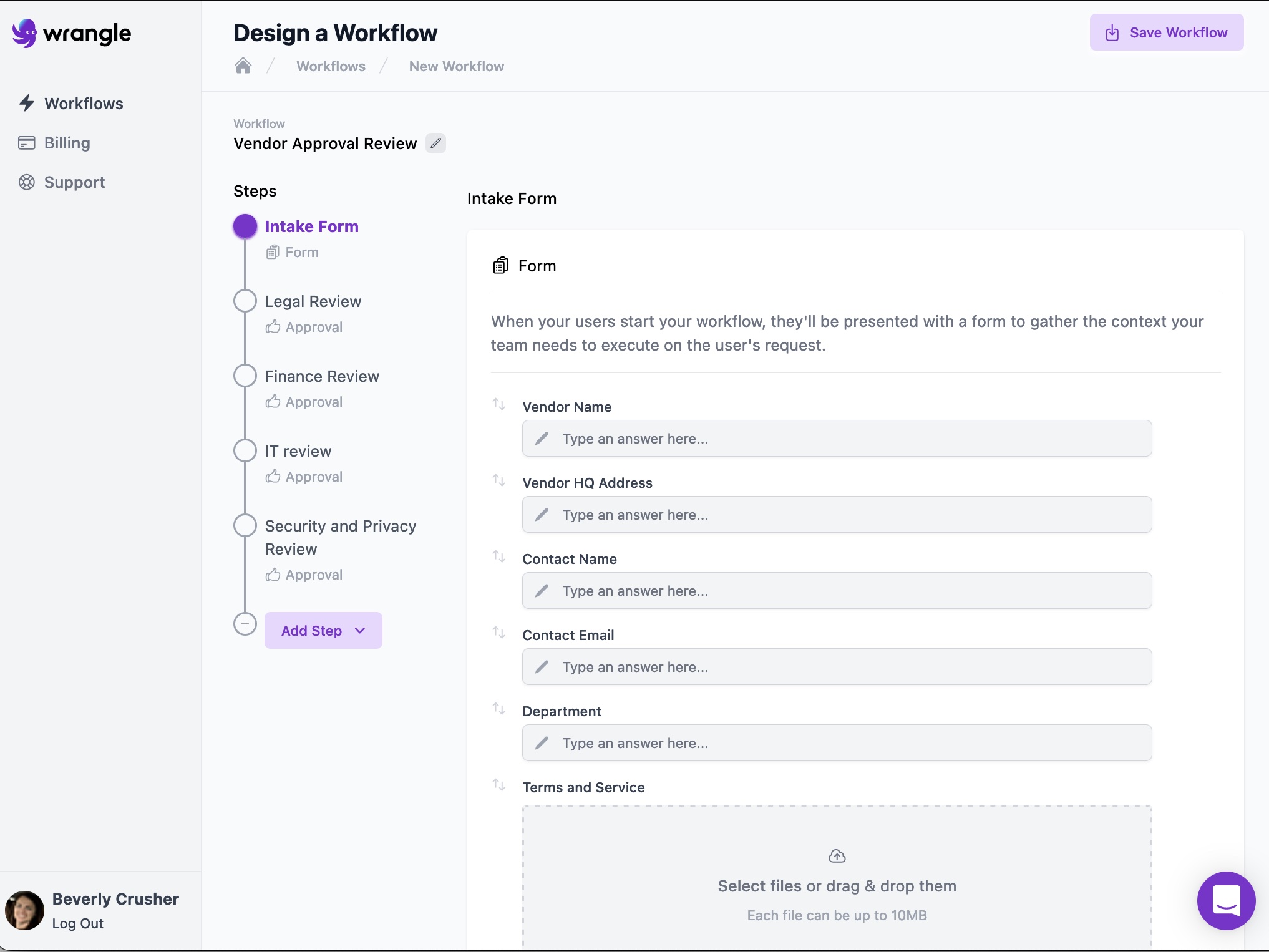Select the Intake Form step circle
The image size is (1269, 952).
tap(245, 226)
